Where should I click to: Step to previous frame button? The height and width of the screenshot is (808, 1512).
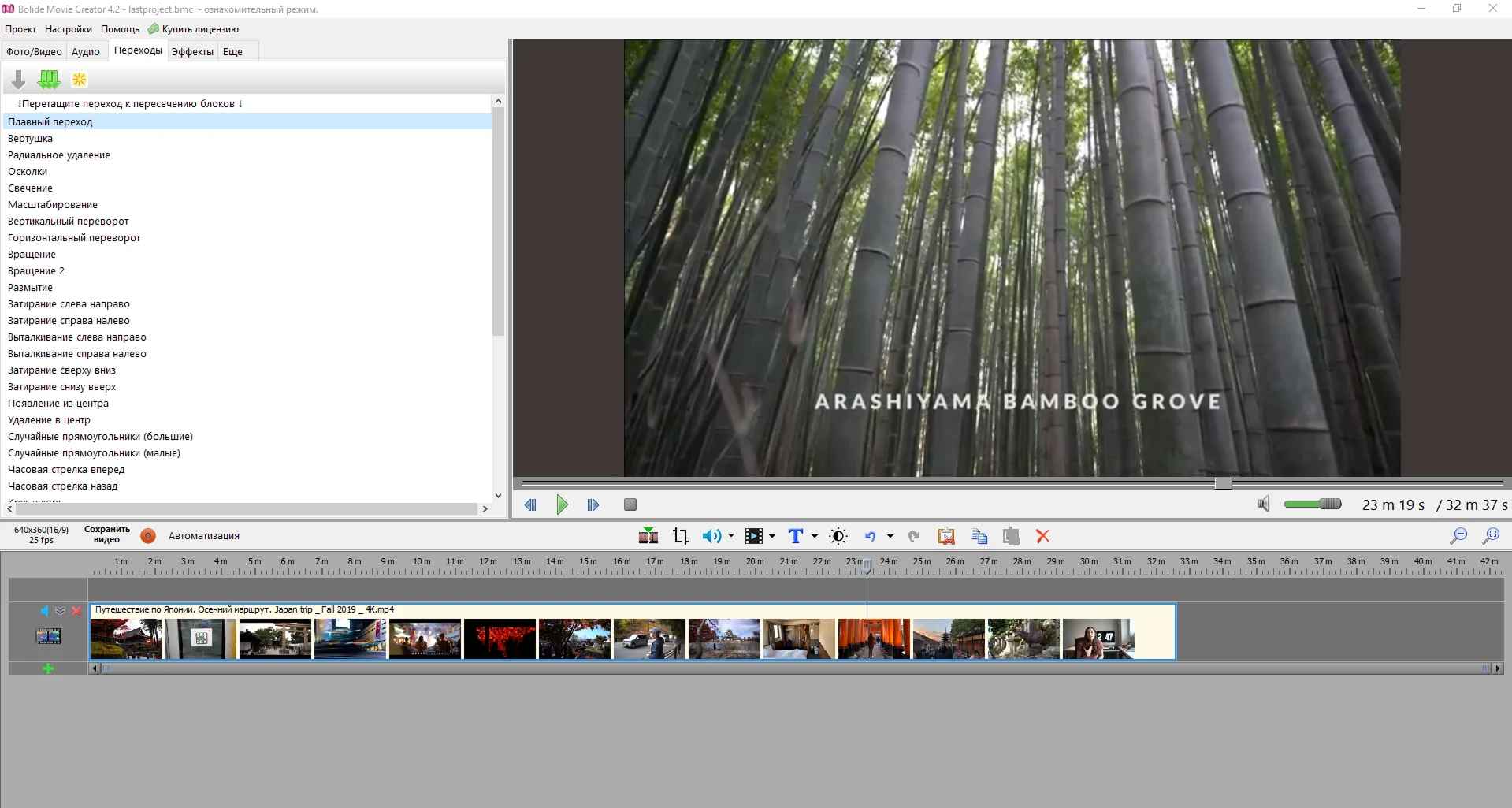[x=530, y=505]
